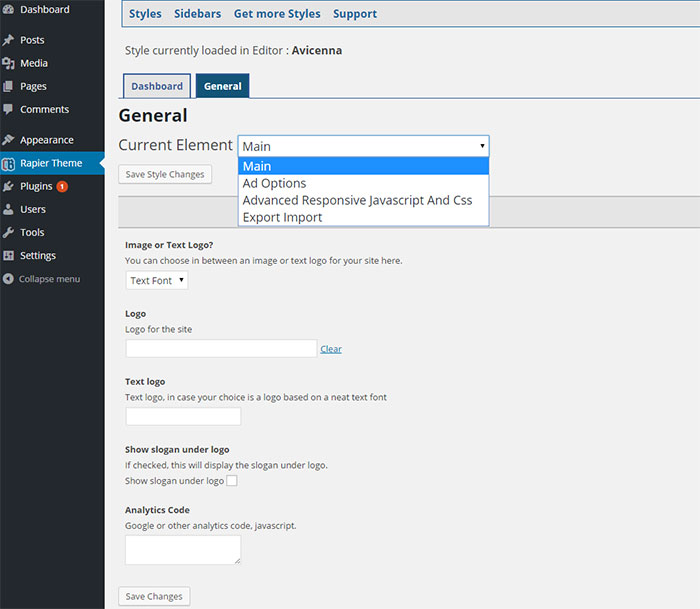The width and height of the screenshot is (700, 609).
Task: Click the Settings sliders icon
Action: coord(8,256)
